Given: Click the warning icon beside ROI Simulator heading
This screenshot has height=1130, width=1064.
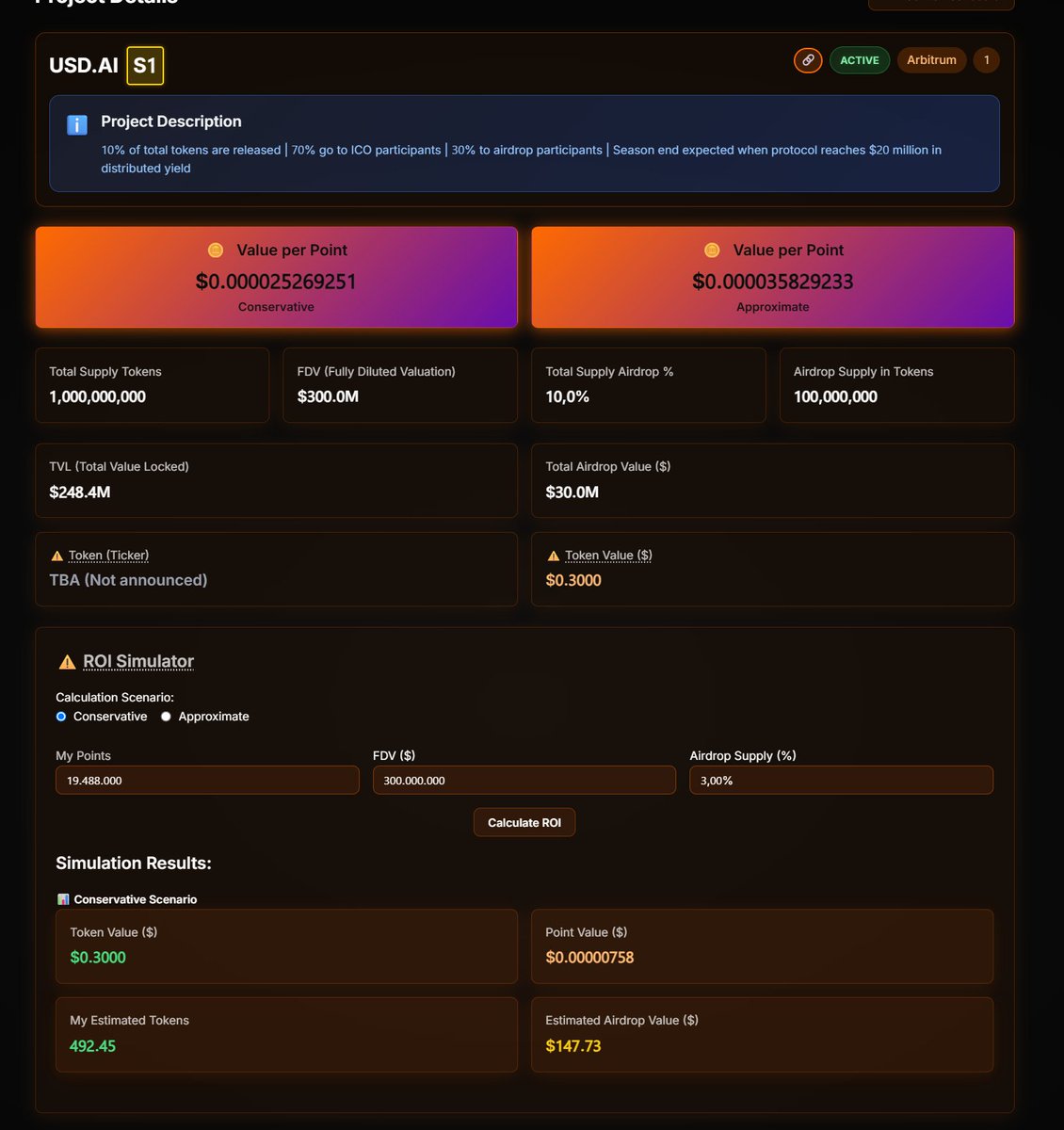Looking at the screenshot, I should [x=67, y=661].
